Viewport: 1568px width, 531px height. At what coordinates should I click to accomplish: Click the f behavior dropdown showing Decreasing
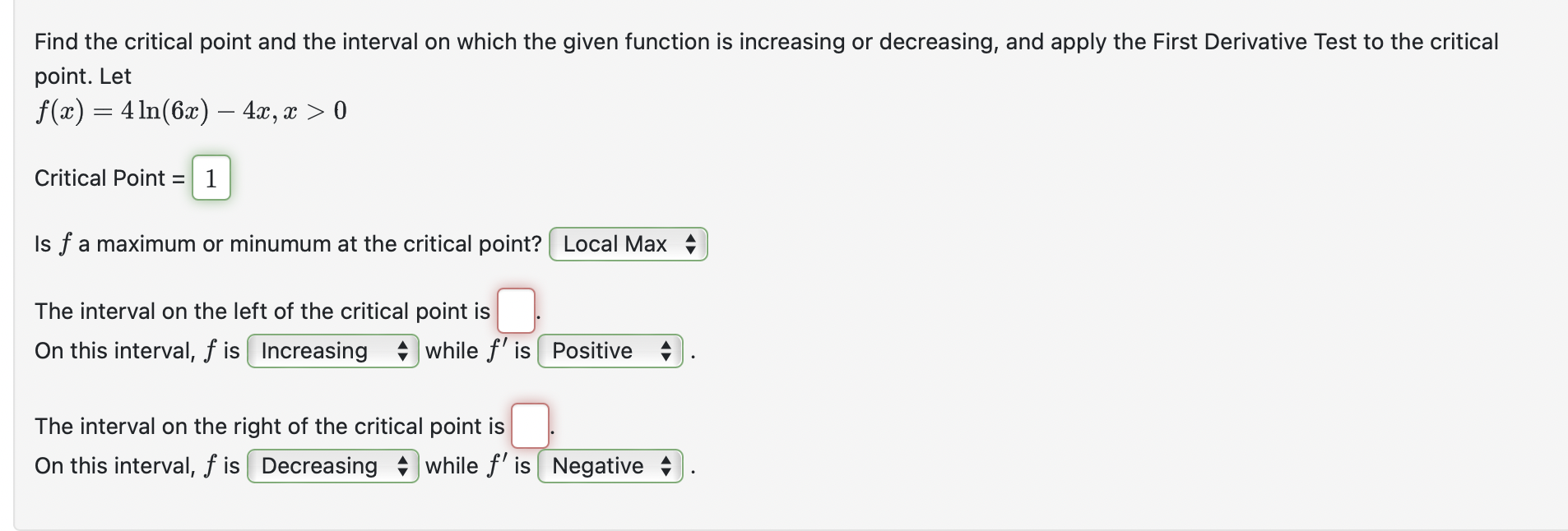pos(331,466)
